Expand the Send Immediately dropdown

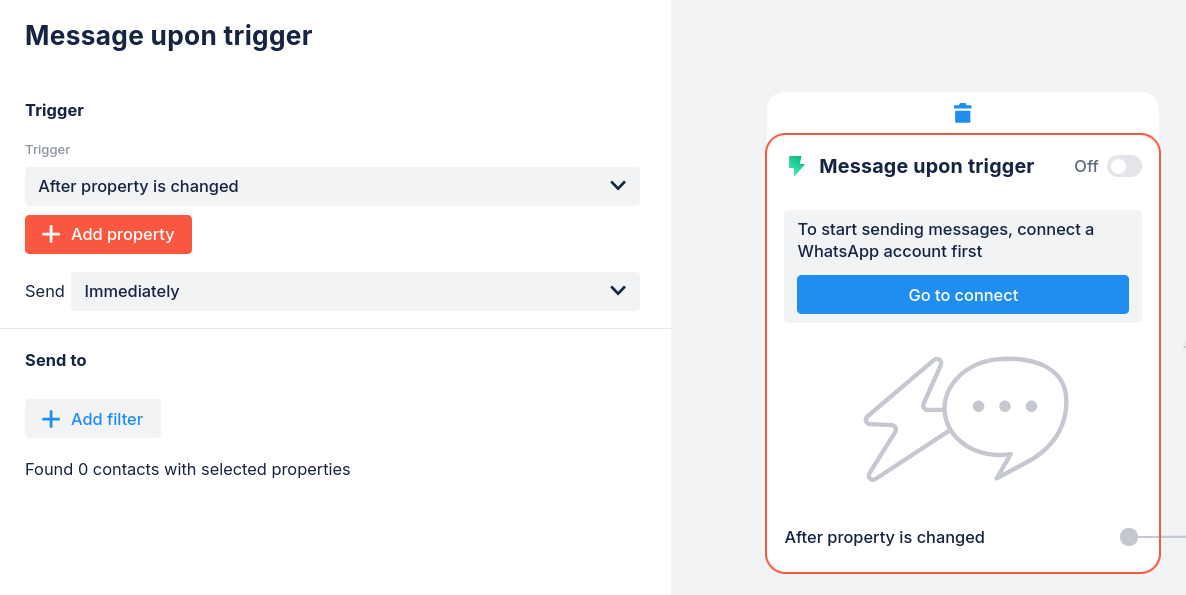coord(355,291)
